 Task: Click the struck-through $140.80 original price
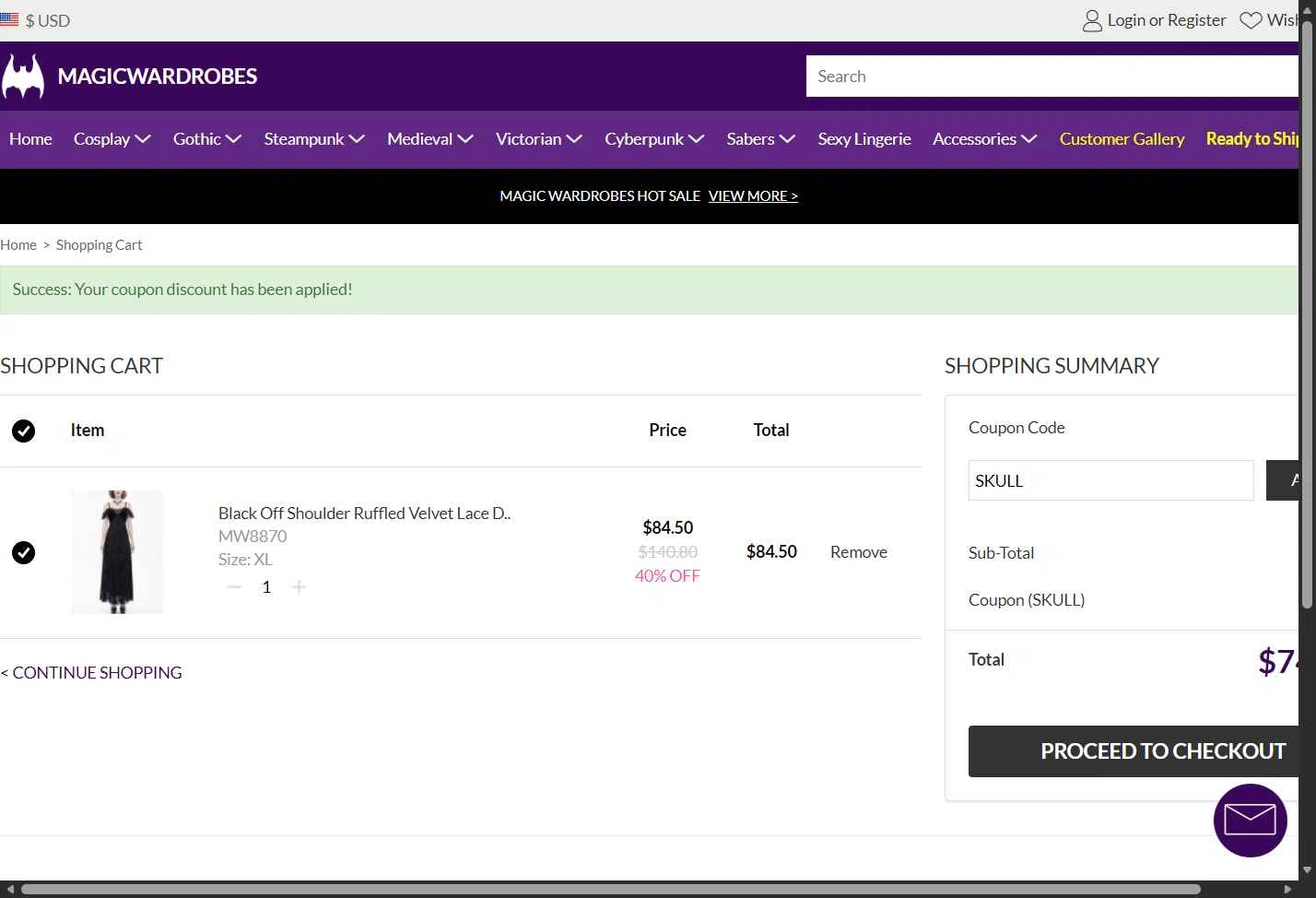coord(668,552)
